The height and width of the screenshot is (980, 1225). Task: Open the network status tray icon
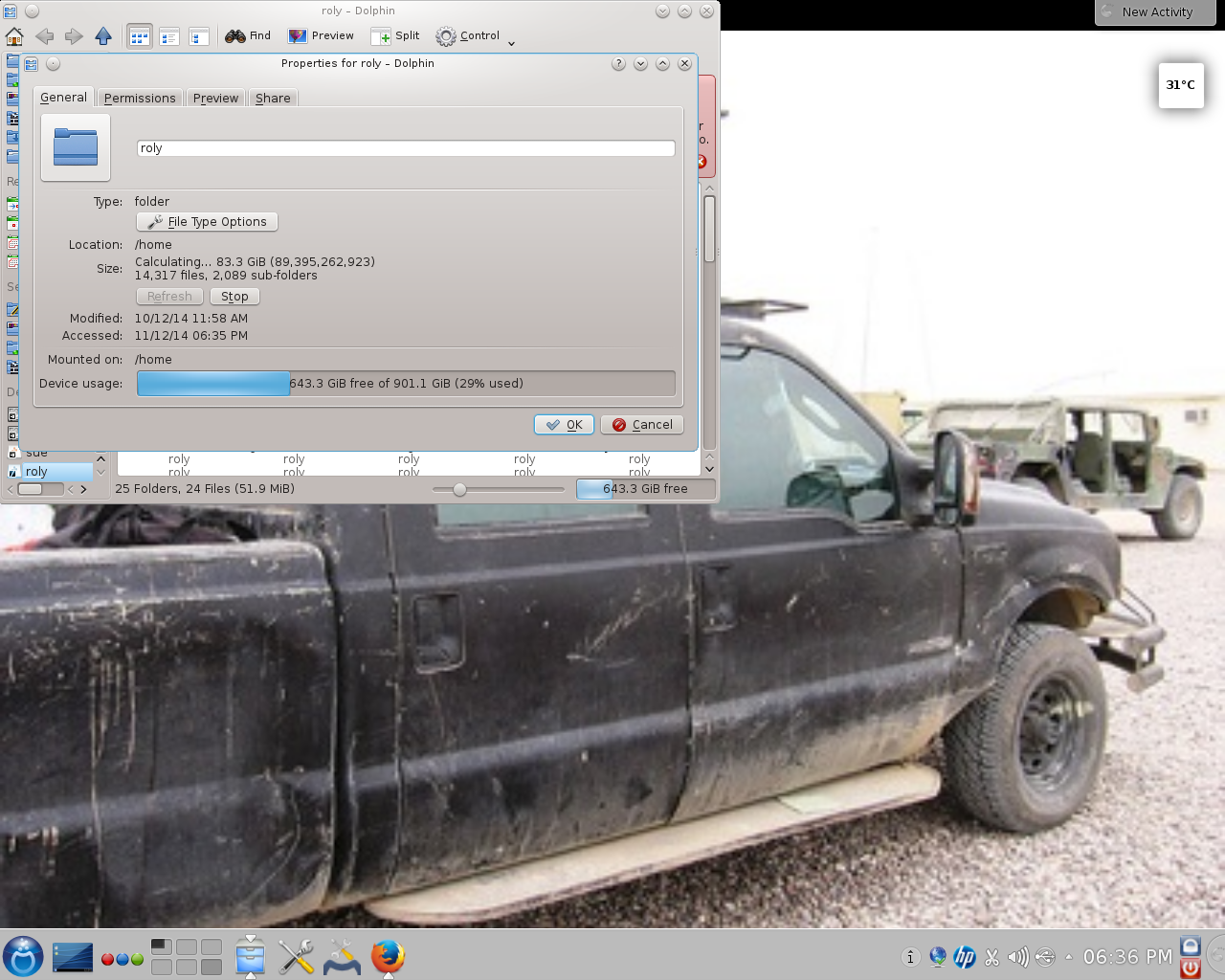point(937,957)
